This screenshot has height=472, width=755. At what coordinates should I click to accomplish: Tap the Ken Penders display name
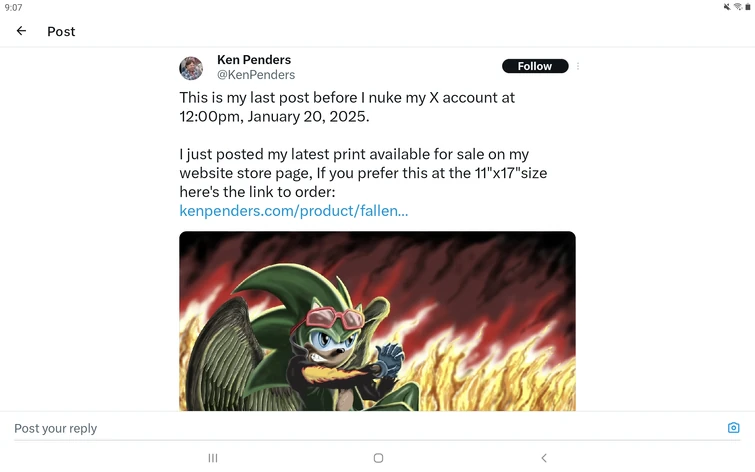tap(254, 60)
